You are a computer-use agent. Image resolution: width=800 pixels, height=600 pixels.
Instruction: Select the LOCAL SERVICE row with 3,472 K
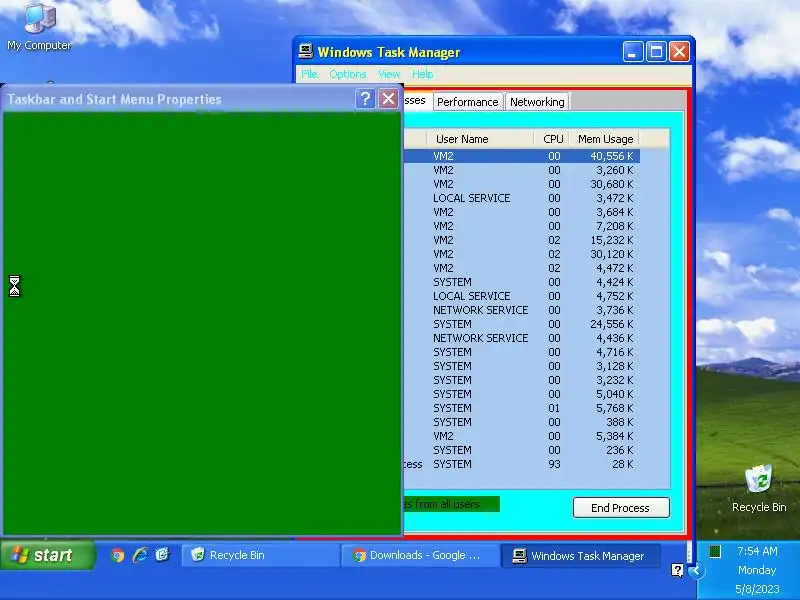(x=521, y=198)
